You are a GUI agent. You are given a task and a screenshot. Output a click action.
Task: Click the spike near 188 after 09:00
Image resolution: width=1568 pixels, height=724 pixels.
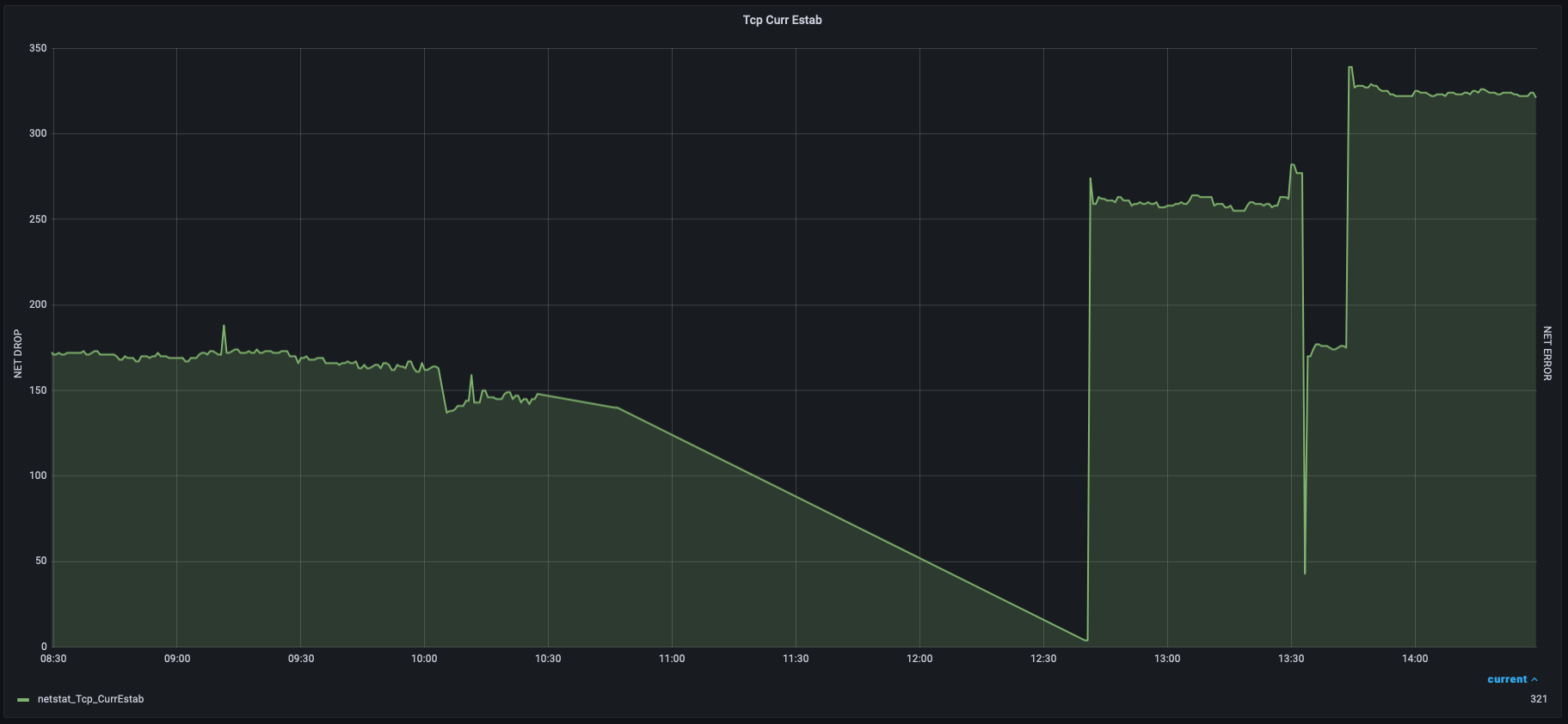click(x=224, y=325)
